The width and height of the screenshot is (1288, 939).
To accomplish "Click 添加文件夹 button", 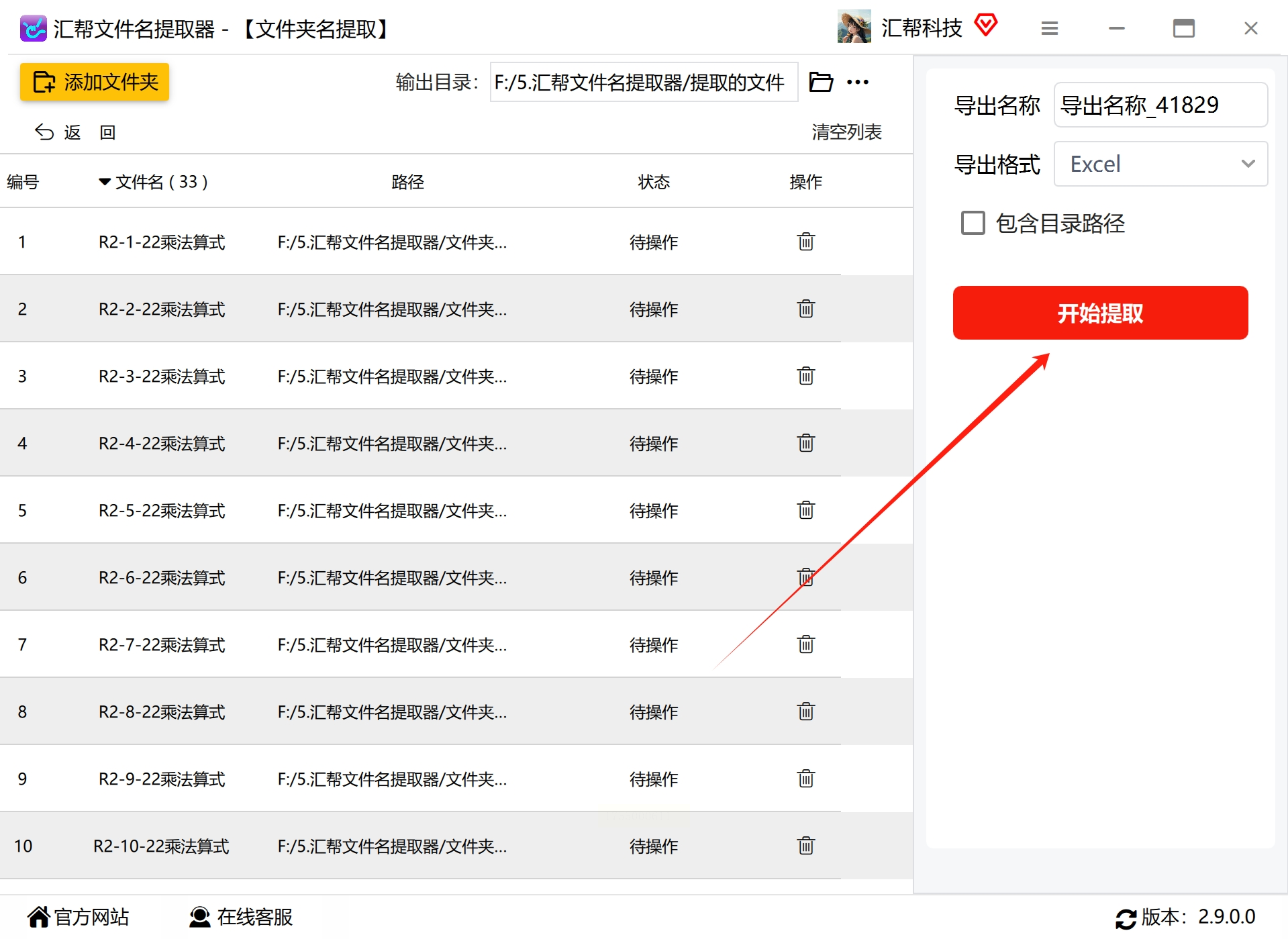I will 95,82.
